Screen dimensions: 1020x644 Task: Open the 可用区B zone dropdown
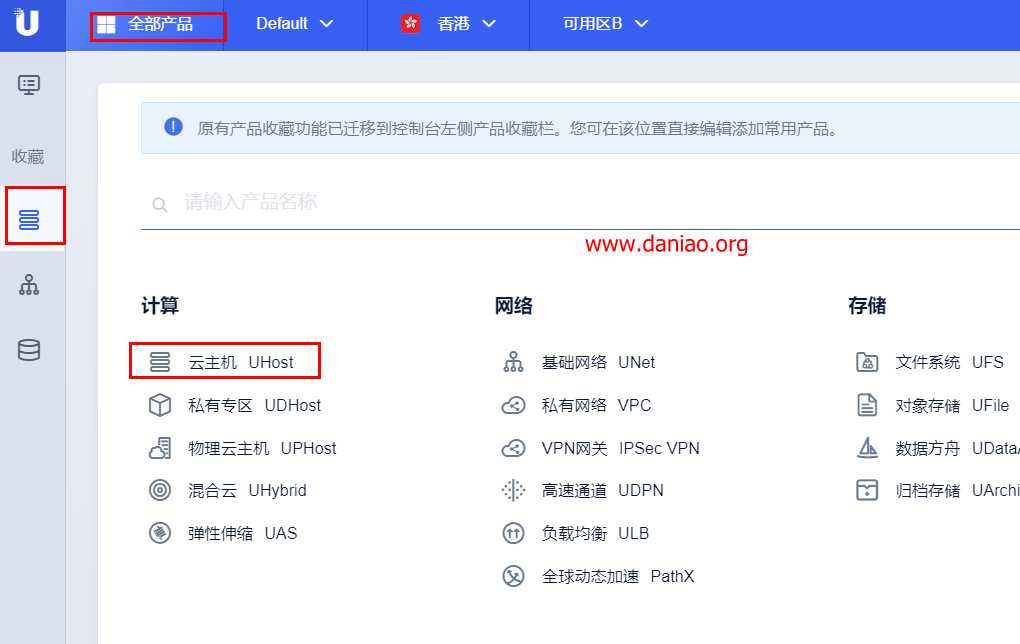coord(606,24)
